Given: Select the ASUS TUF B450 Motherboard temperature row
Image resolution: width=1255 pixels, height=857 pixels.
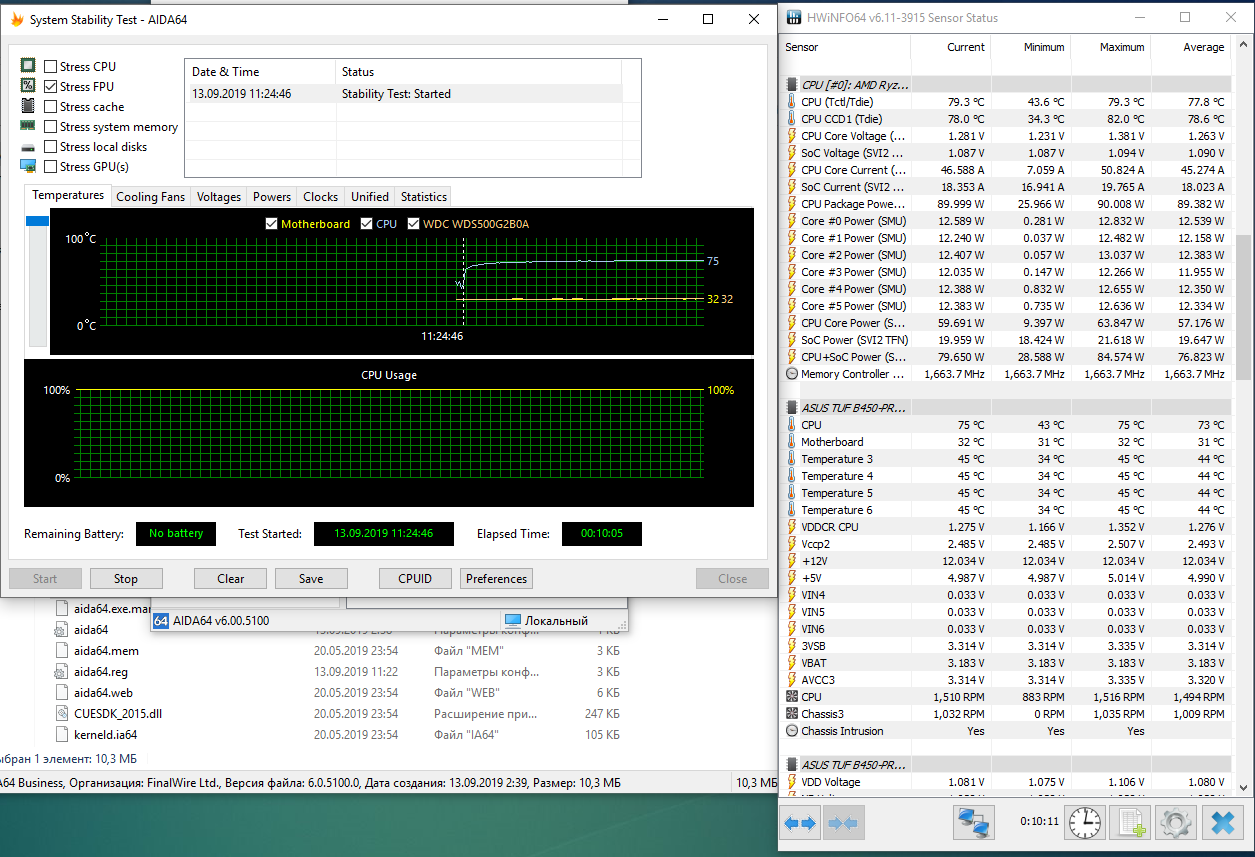Looking at the screenshot, I should point(1007,442).
